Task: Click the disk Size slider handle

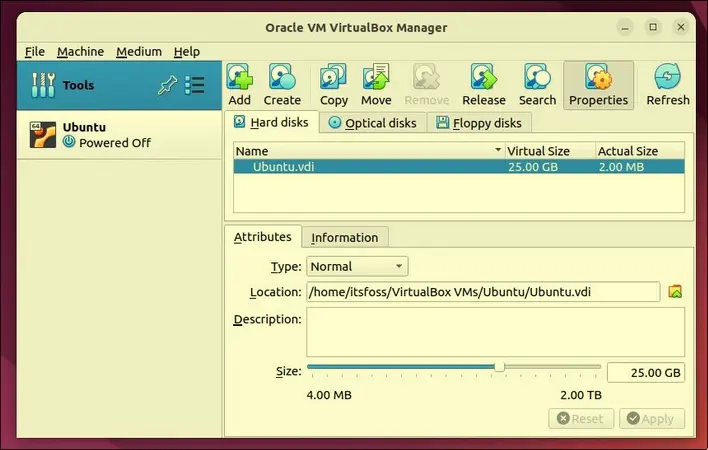Action: coord(499,367)
